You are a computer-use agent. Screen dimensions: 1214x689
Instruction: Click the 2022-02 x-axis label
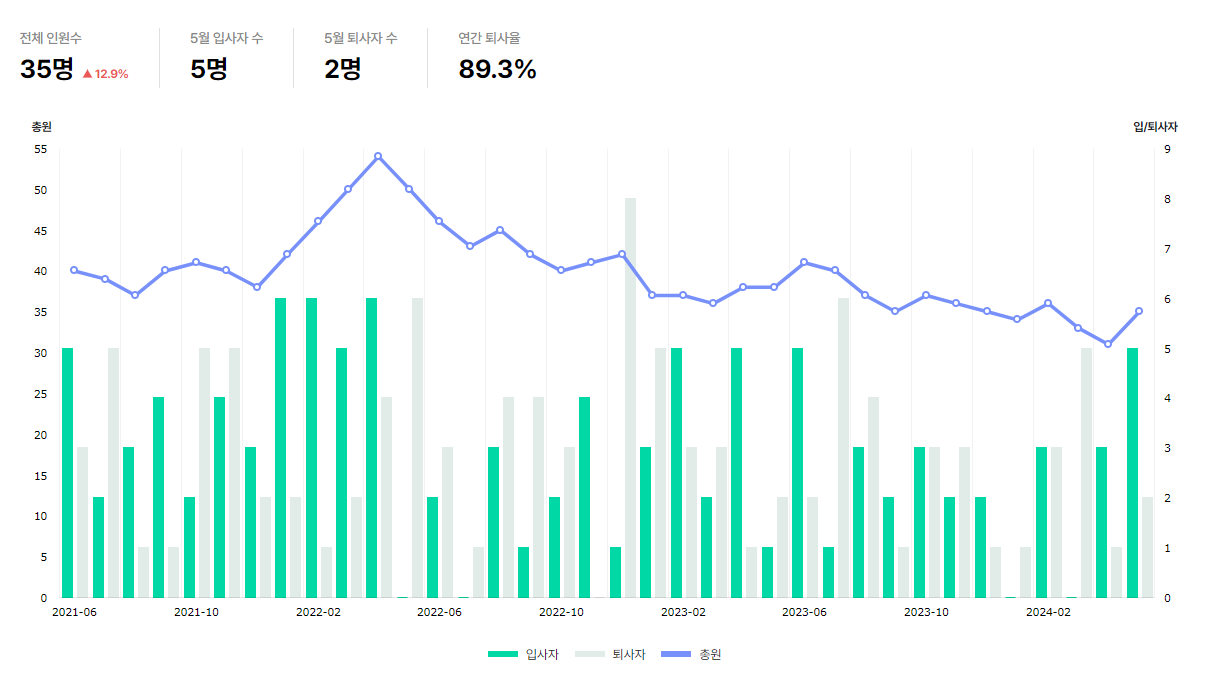[x=318, y=612]
